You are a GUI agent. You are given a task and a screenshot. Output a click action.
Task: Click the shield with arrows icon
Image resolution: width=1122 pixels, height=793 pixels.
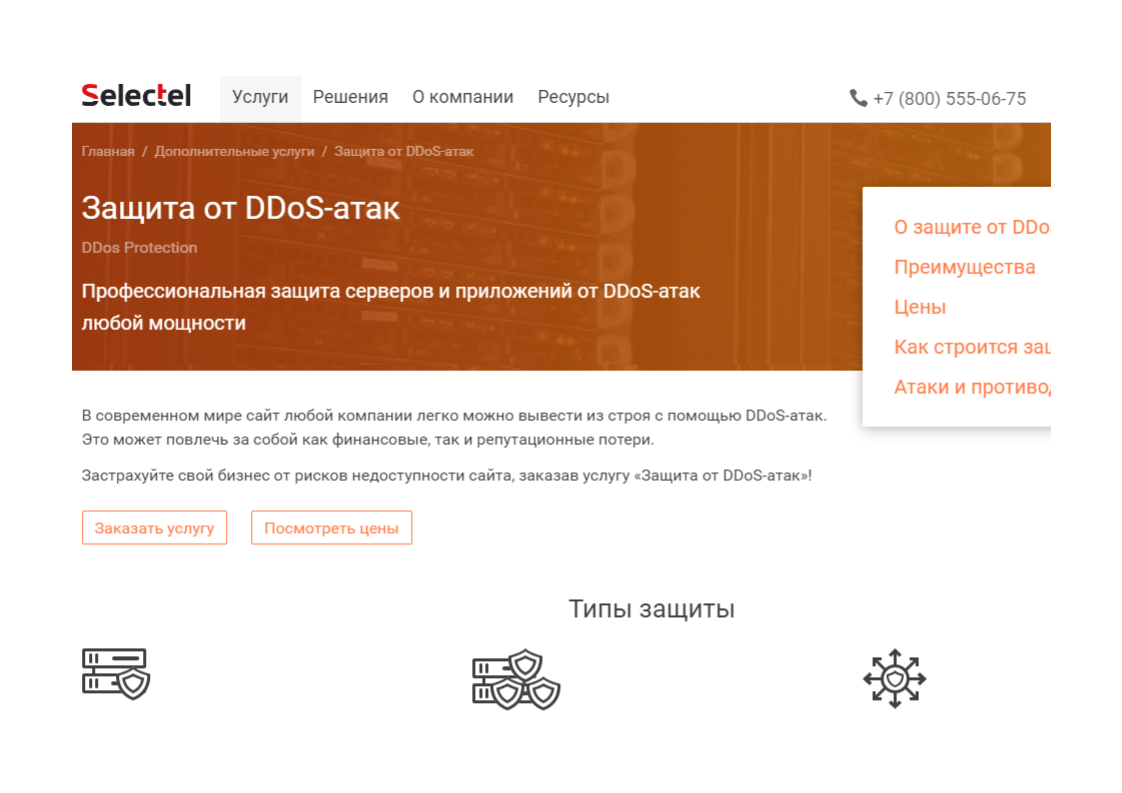[x=894, y=678]
